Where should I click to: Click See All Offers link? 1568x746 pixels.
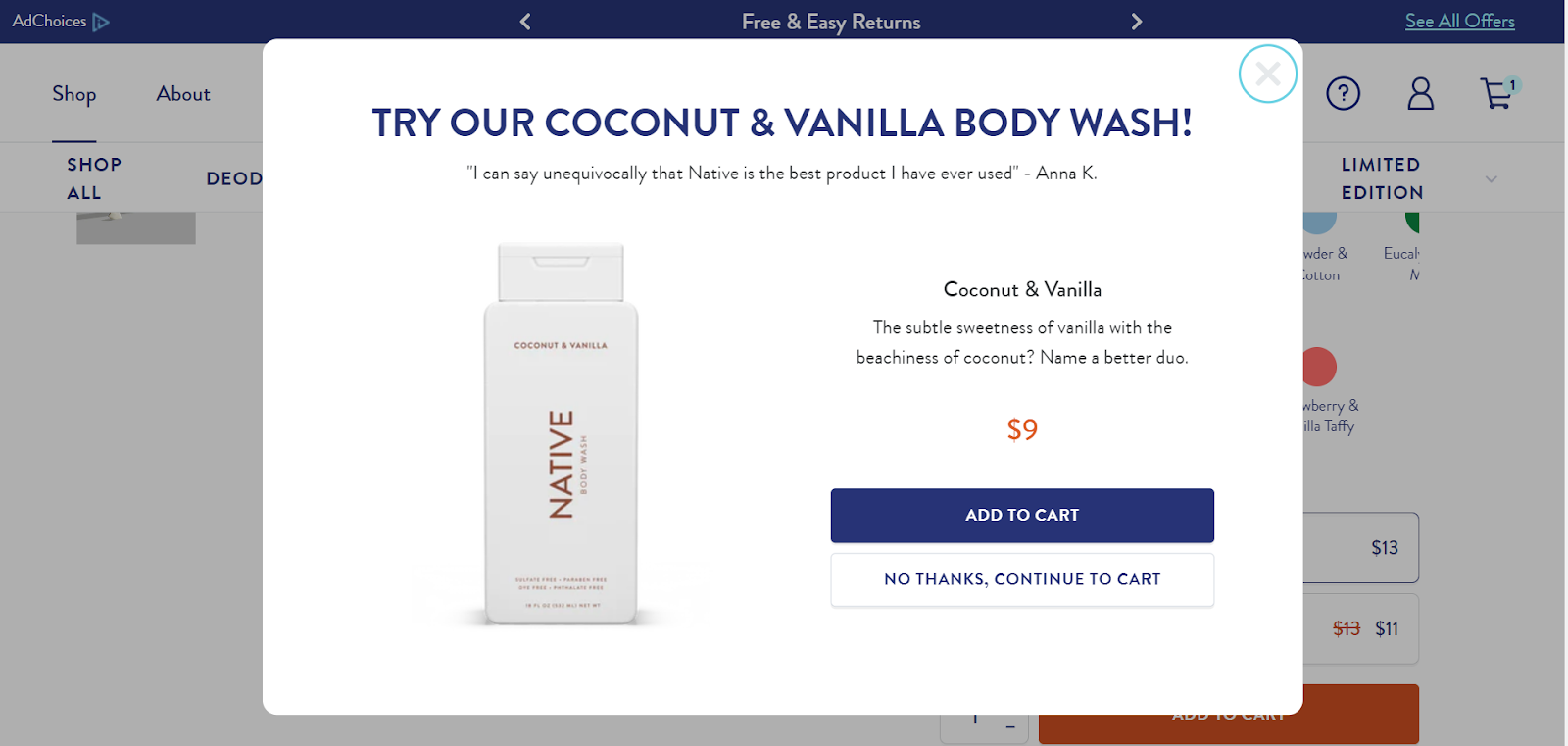click(x=1460, y=21)
